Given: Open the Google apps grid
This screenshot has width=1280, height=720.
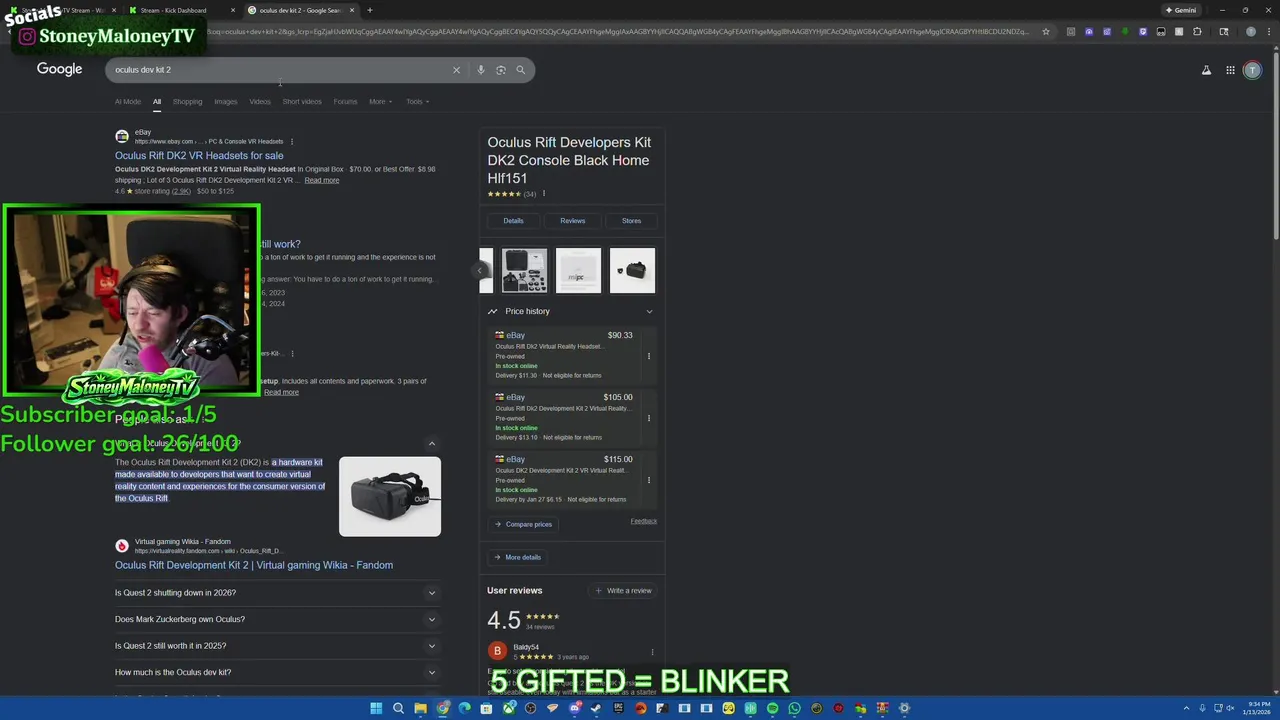Looking at the screenshot, I should pos(1230,70).
